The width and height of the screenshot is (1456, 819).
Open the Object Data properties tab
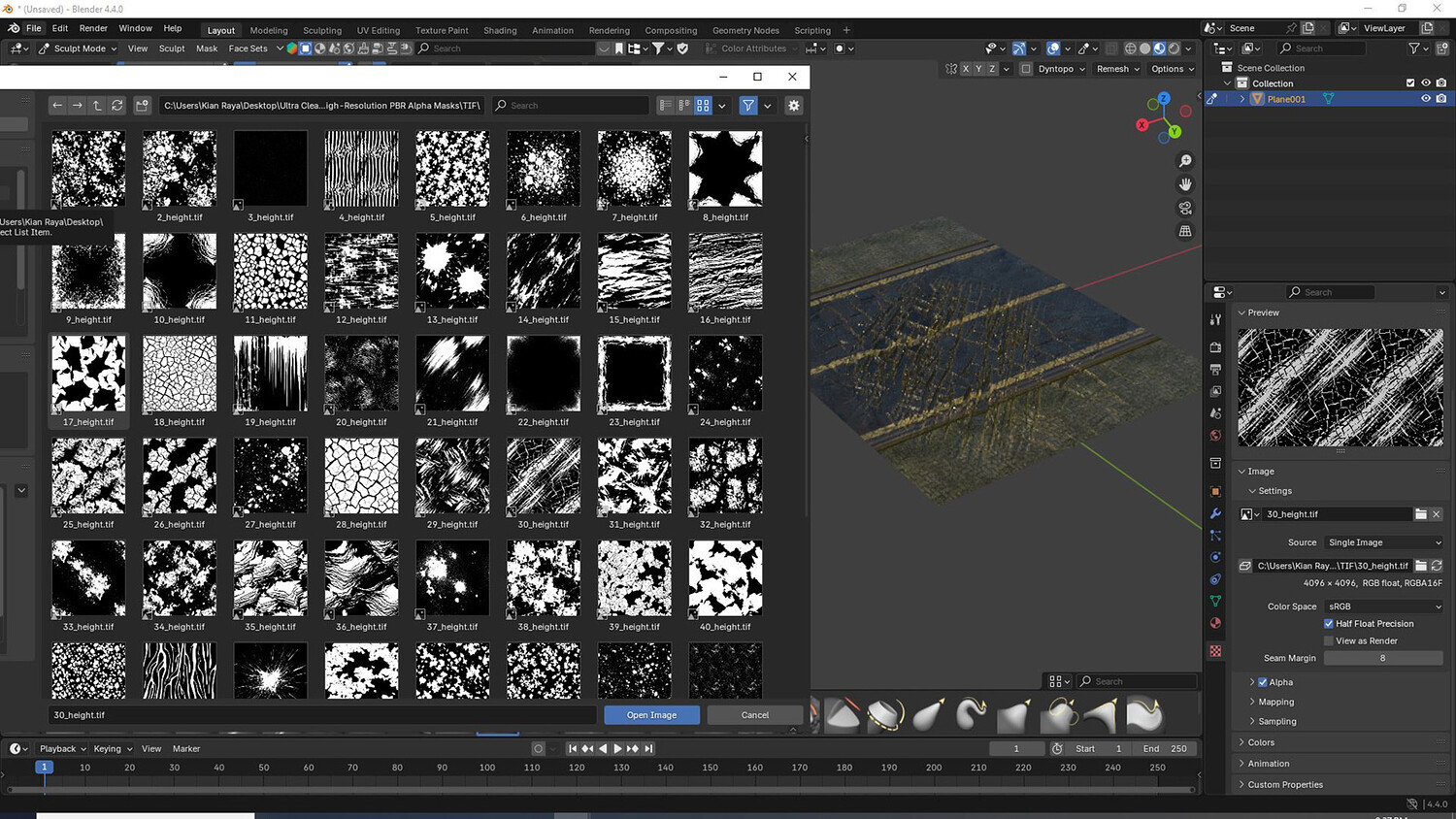point(1215,602)
